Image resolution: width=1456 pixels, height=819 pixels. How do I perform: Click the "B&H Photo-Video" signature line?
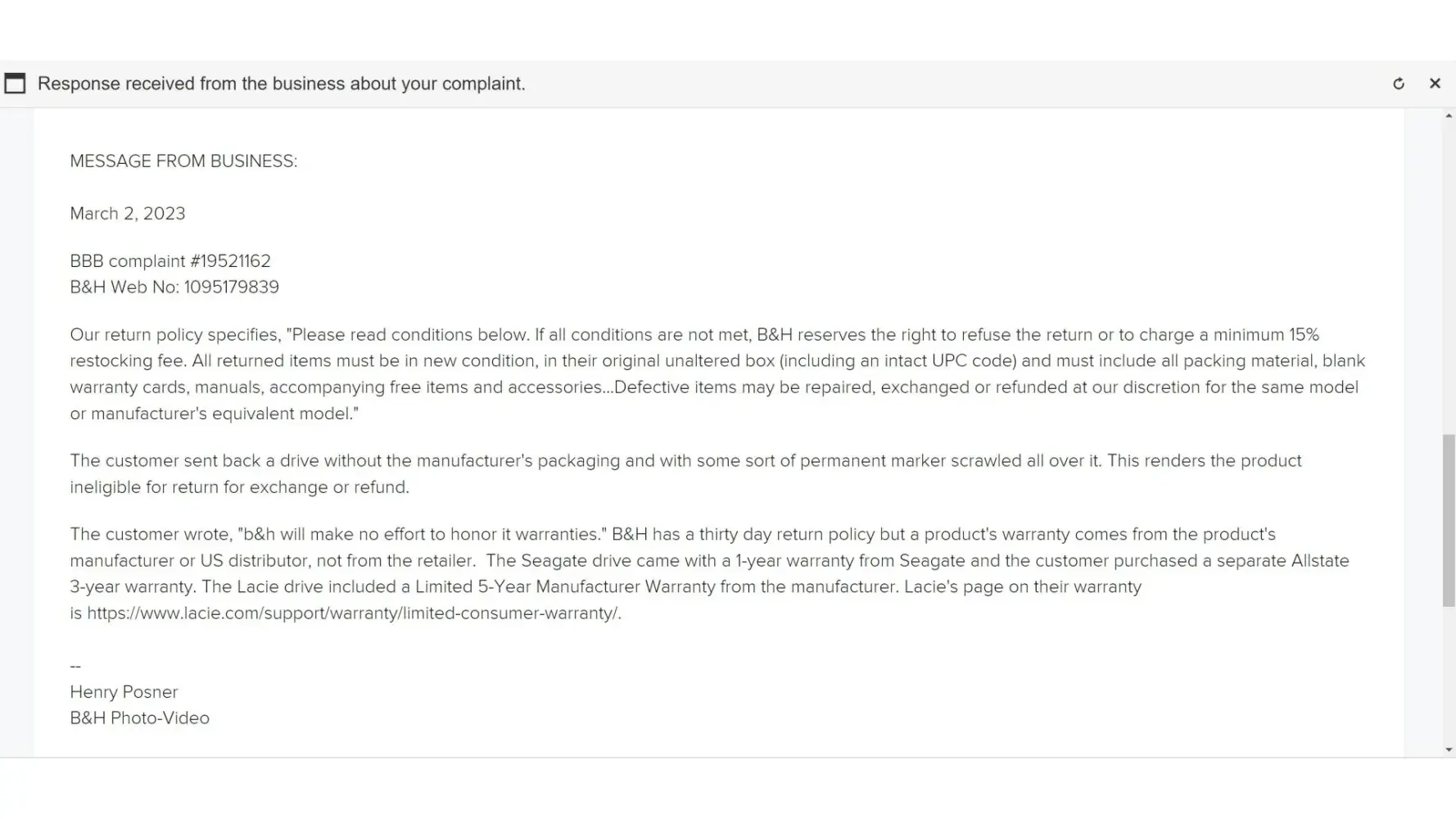click(140, 718)
